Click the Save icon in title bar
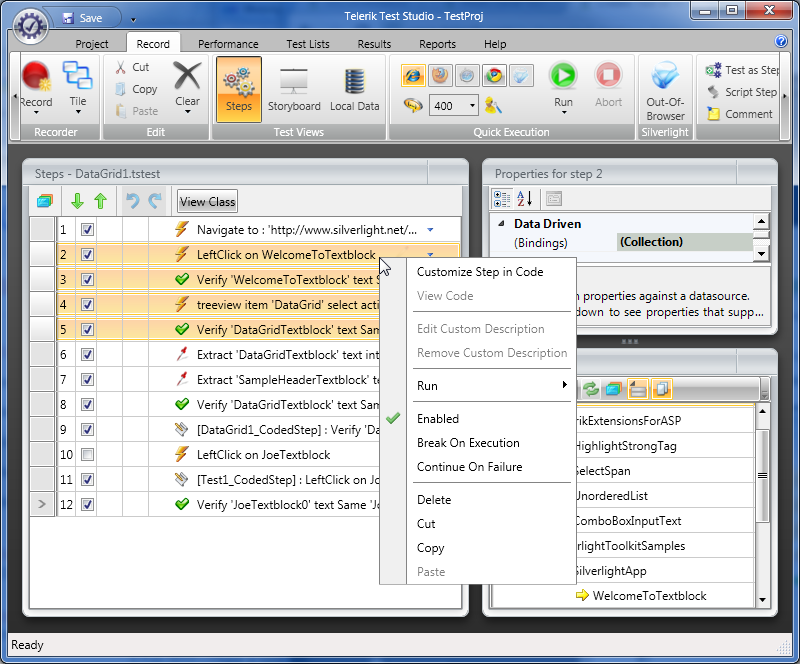The height and width of the screenshot is (664, 800). 68,18
